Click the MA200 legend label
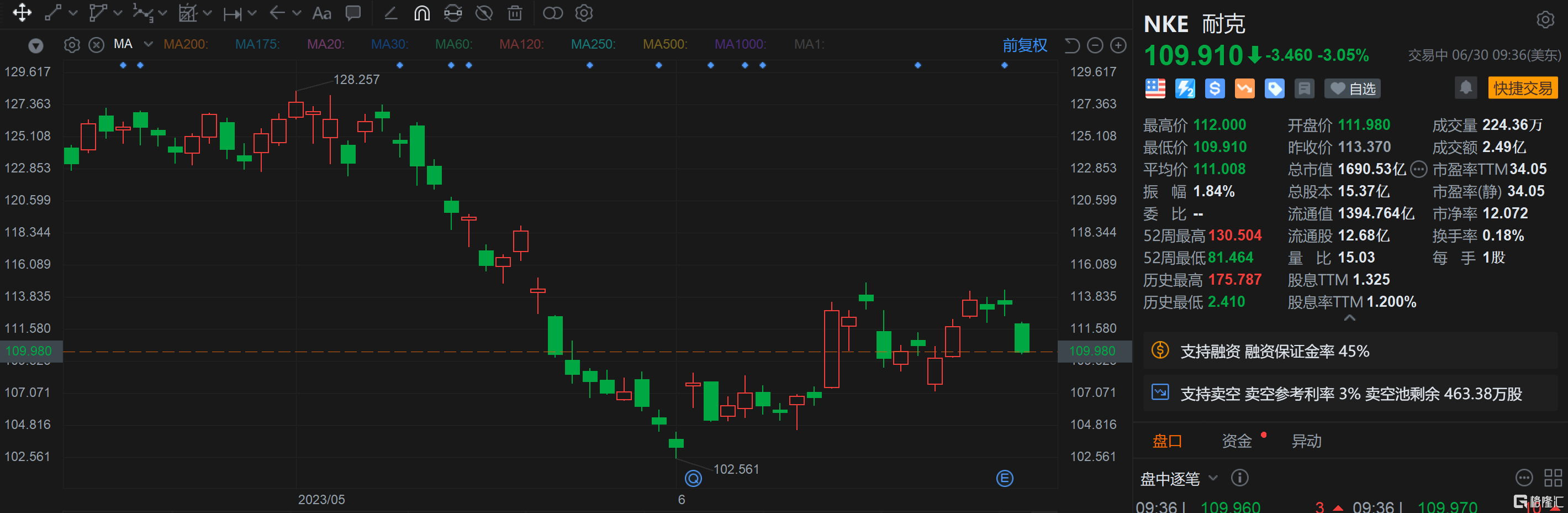Image resolution: width=1568 pixels, height=513 pixels. click(x=186, y=44)
